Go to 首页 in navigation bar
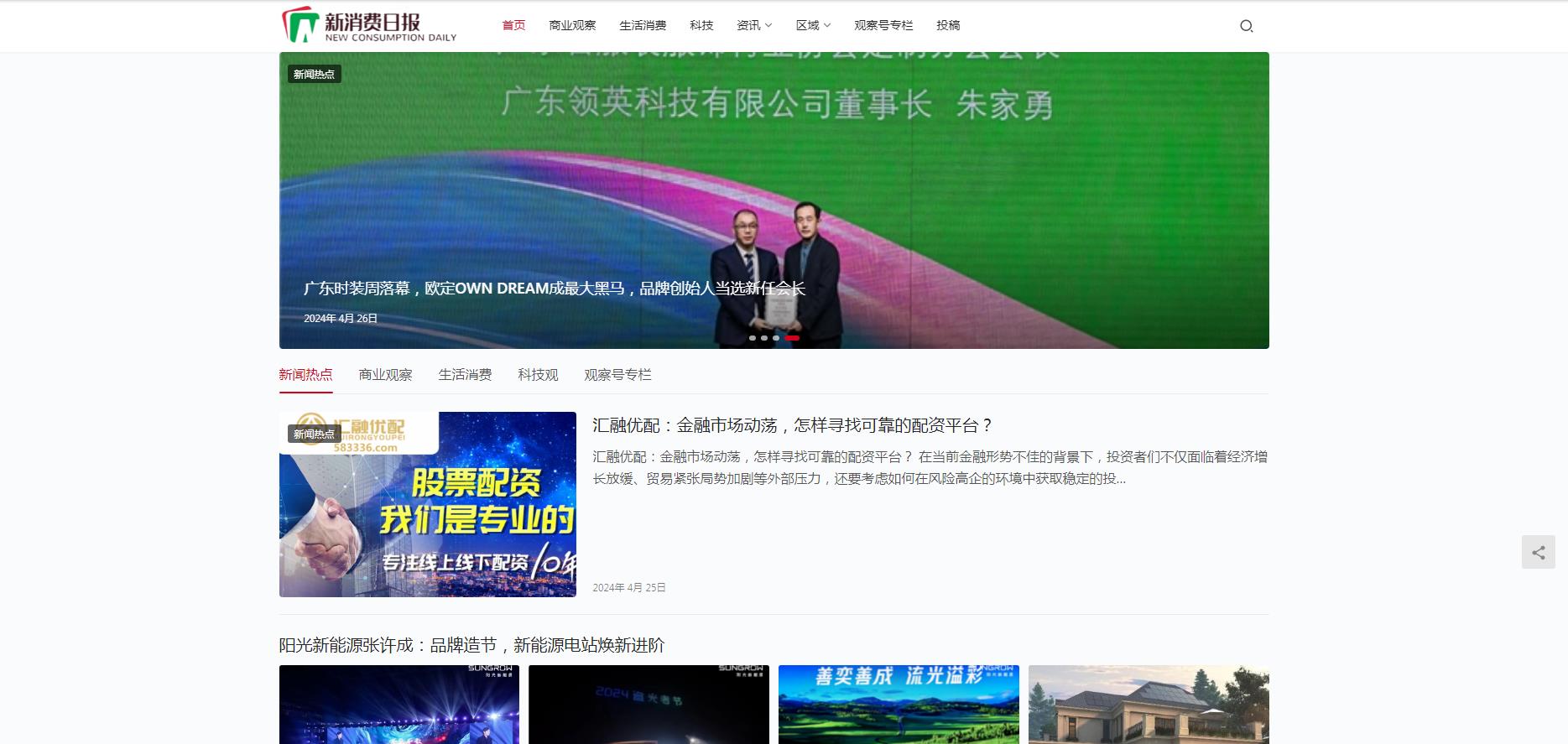 [513, 25]
